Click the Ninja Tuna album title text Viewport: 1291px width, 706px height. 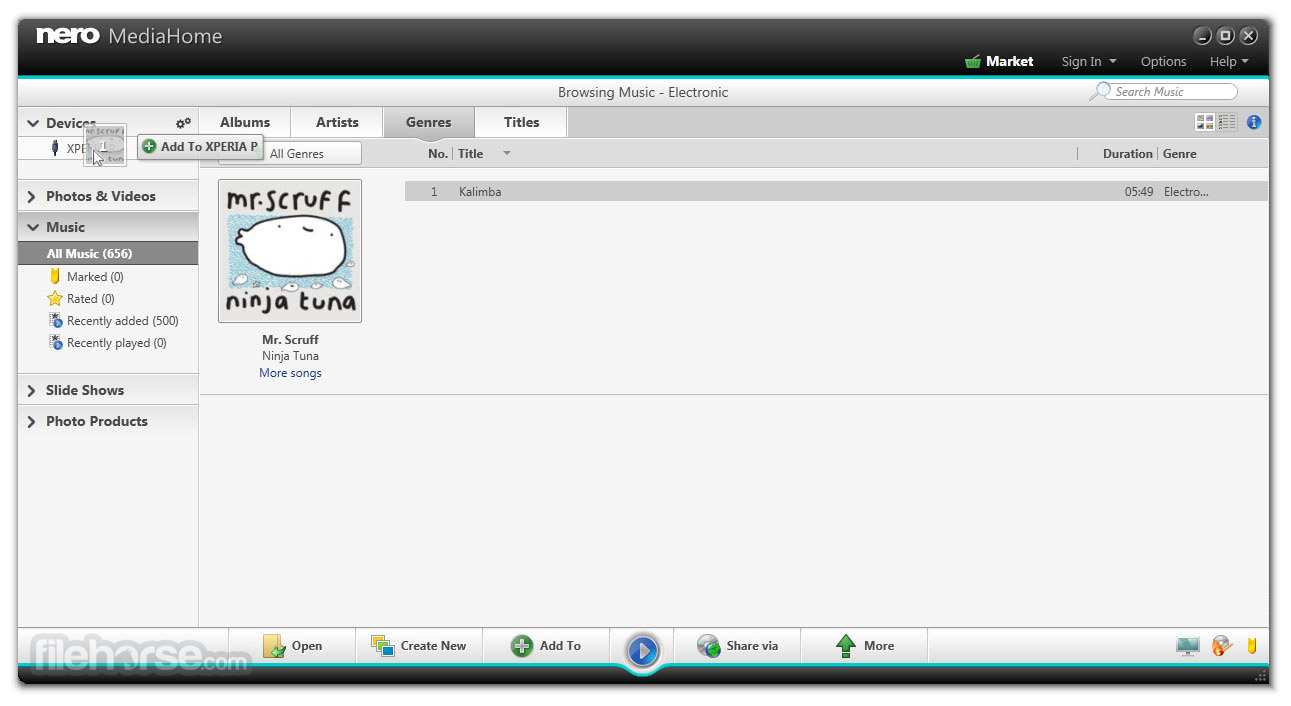(x=290, y=356)
